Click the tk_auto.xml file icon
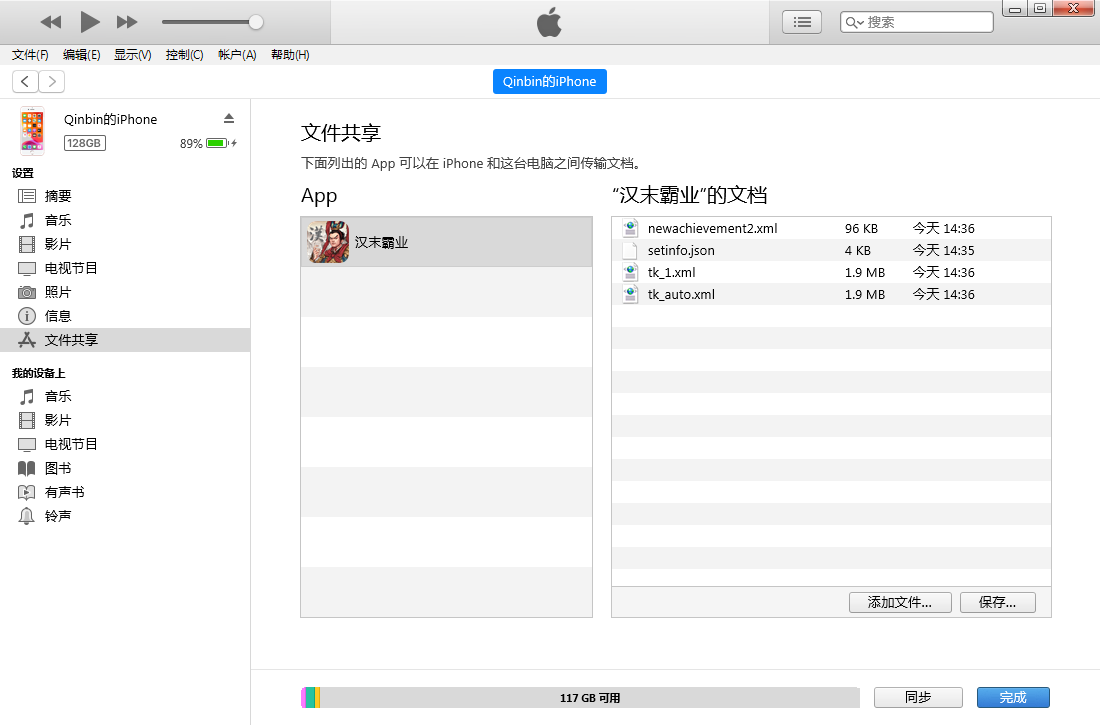 click(x=630, y=294)
